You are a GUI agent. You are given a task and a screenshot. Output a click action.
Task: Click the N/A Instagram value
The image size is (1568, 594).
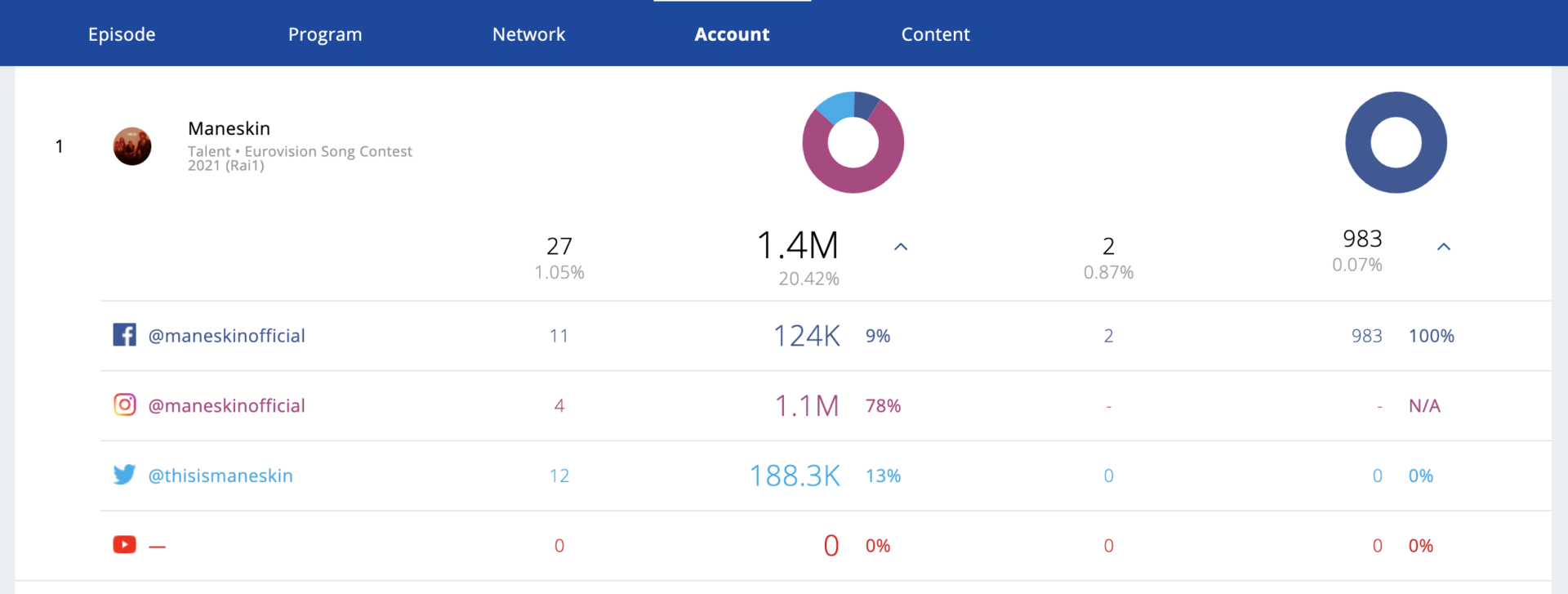[1424, 406]
